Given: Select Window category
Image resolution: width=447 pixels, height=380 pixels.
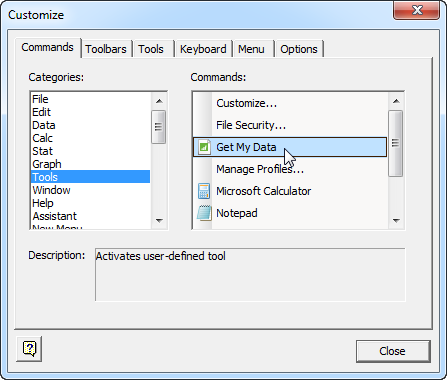Looking at the screenshot, I should [90, 190].
